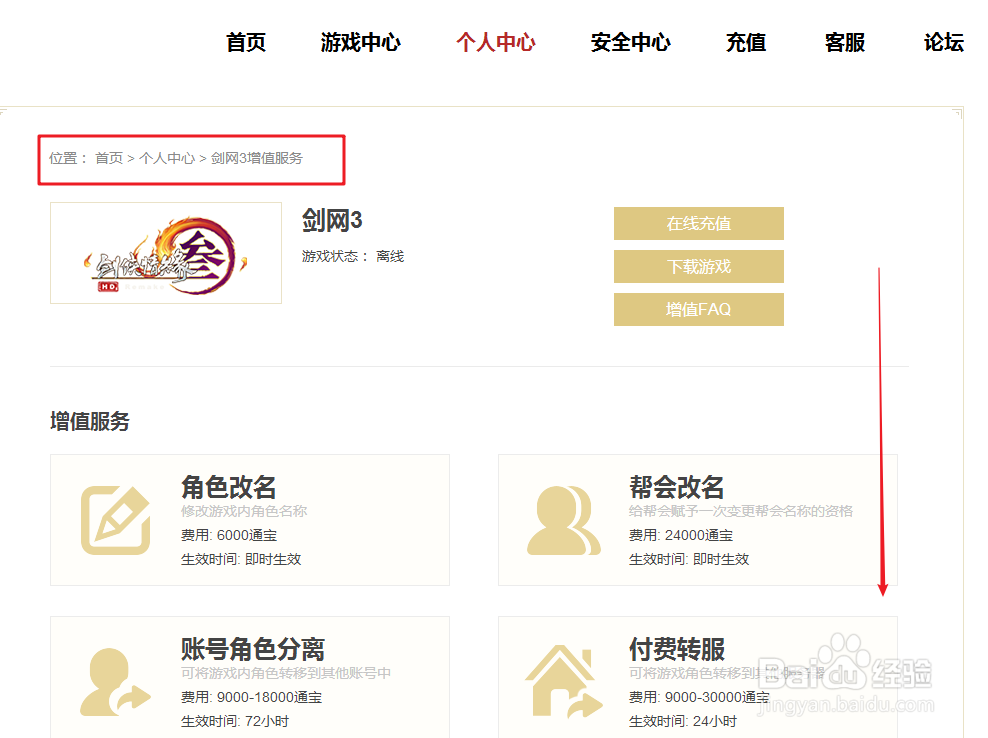Go to 游戏中心 in top navigation

[360, 42]
